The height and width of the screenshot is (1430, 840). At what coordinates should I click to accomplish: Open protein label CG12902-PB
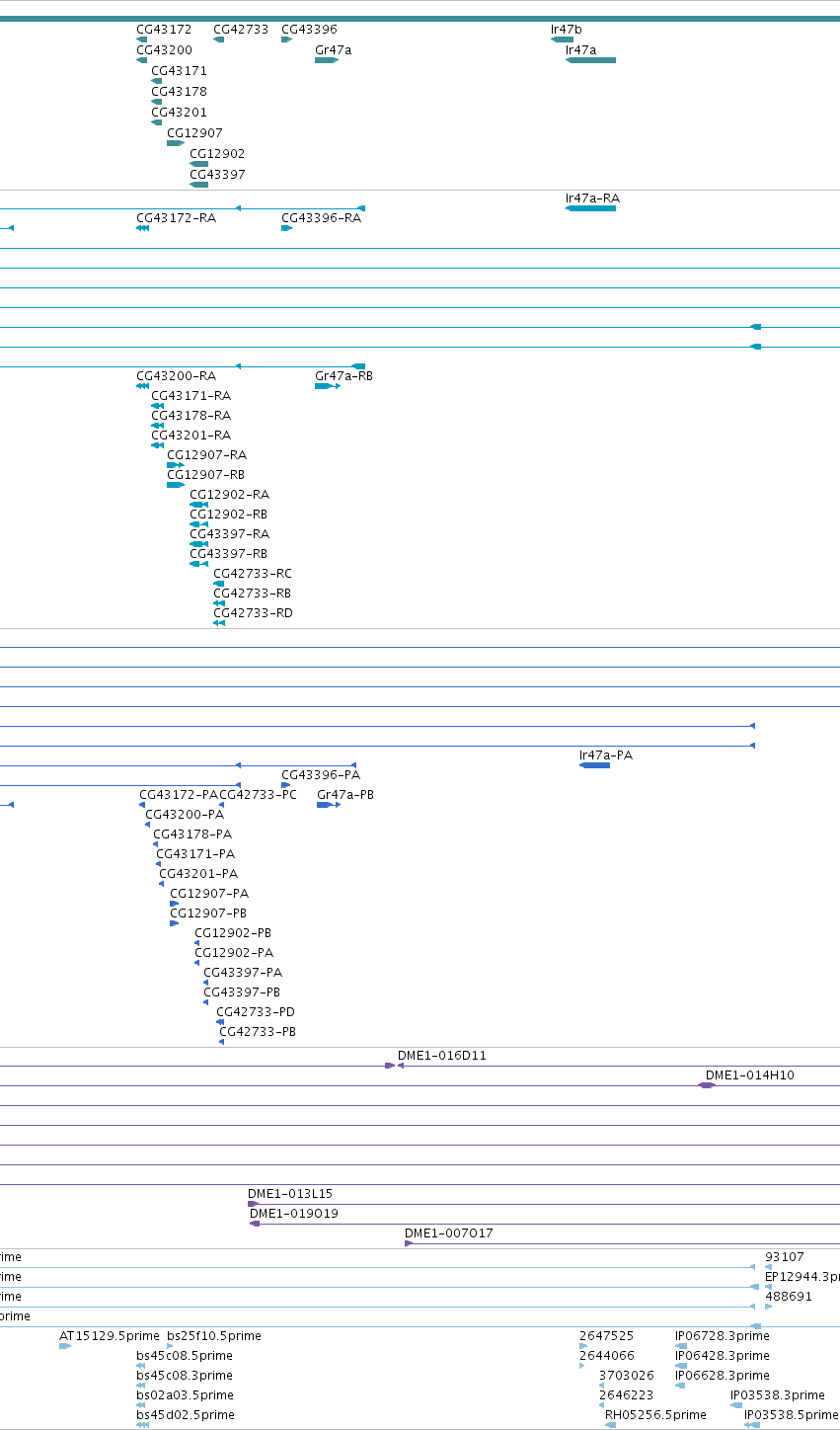click(x=233, y=933)
